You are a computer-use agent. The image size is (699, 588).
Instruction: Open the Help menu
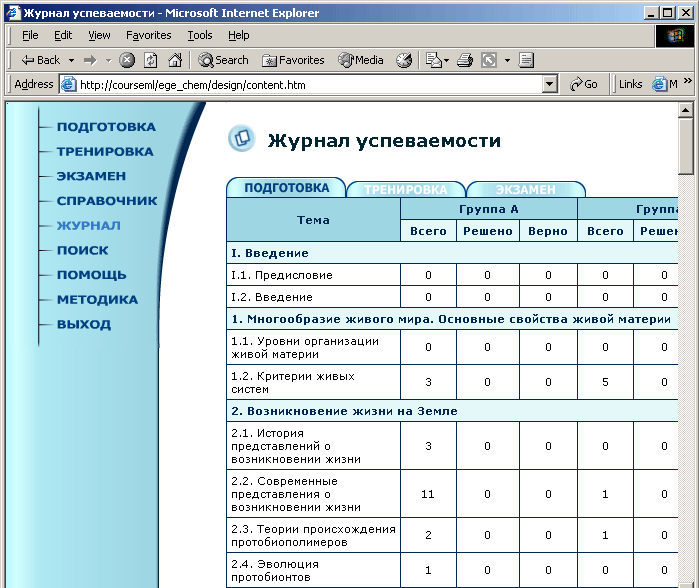point(238,35)
